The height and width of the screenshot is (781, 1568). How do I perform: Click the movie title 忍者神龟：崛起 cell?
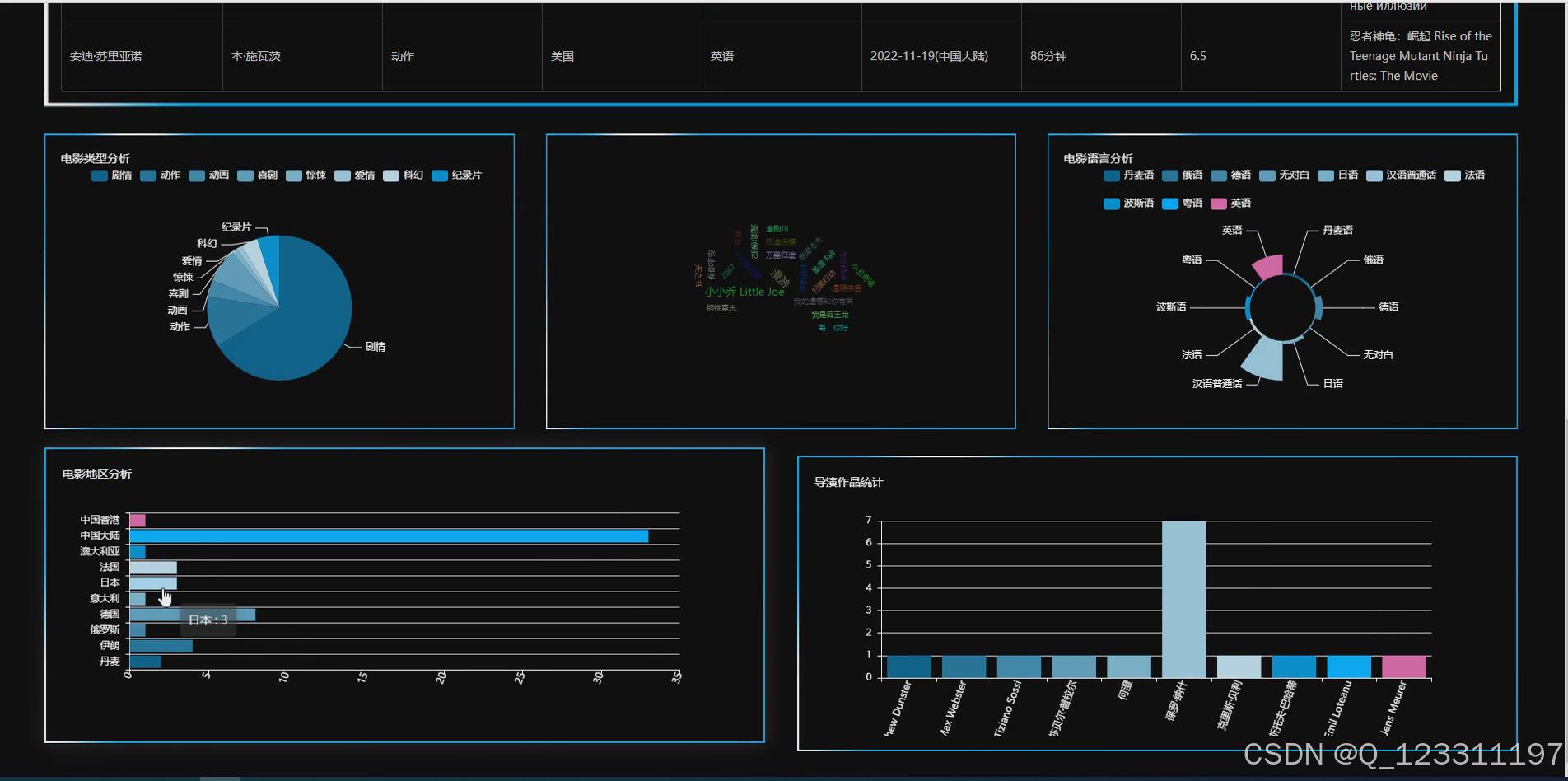click(1421, 56)
